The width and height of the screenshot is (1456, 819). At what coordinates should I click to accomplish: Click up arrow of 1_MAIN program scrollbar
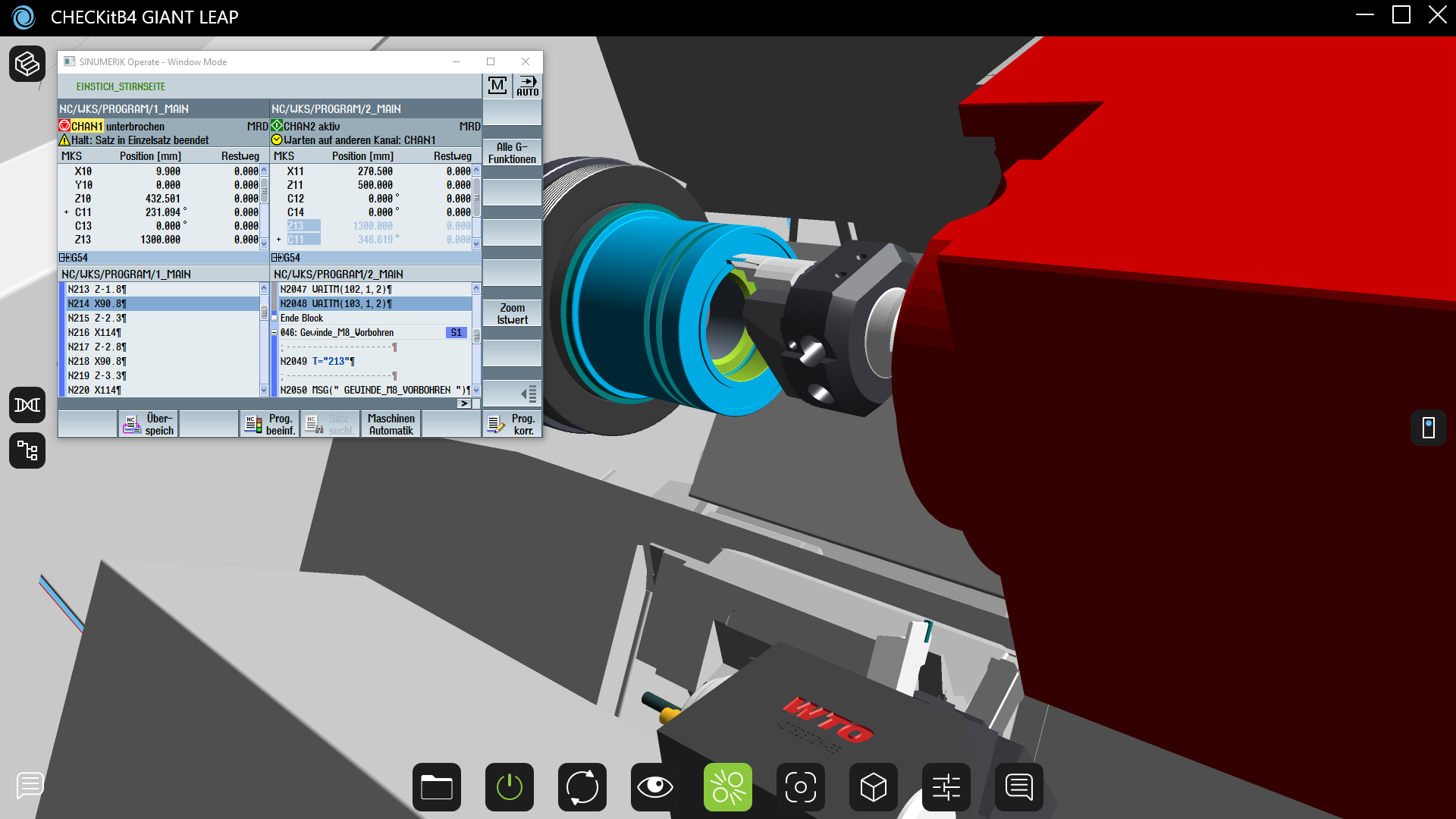tap(264, 288)
